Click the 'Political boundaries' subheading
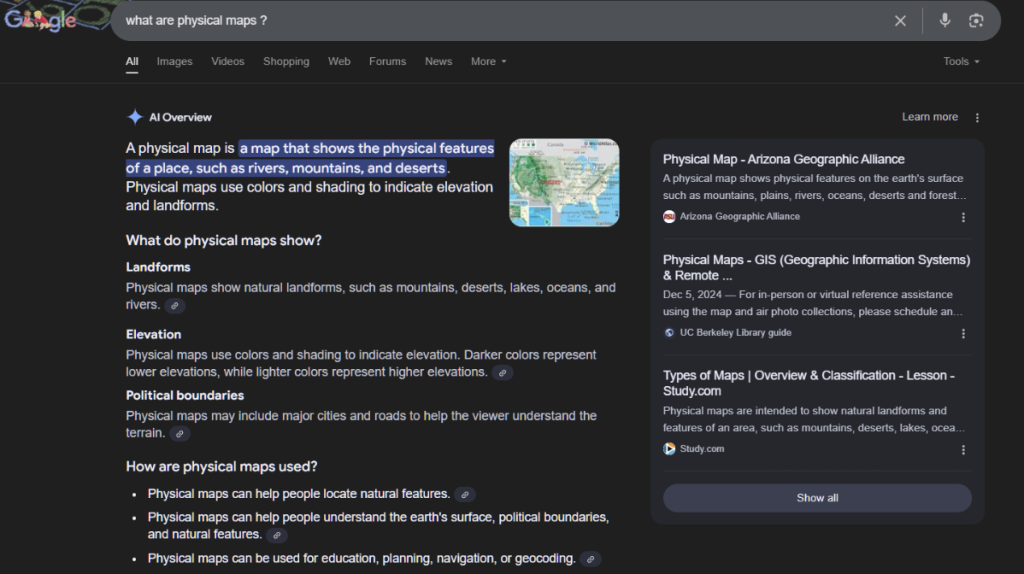Image resolution: width=1024 pixels, height=574 pixels. (185, 396)
